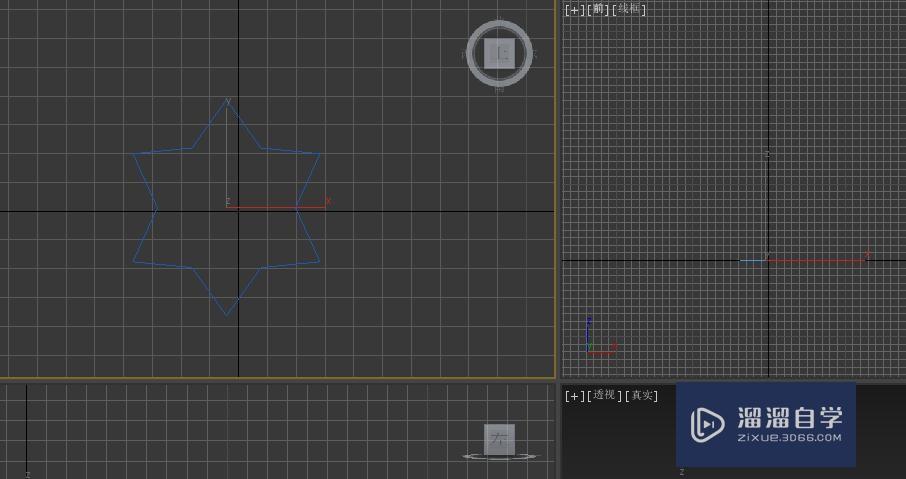Screen dimensions: 906x479
Task: Click the Y axis handle of the star's gizmo
Action: 226,153
